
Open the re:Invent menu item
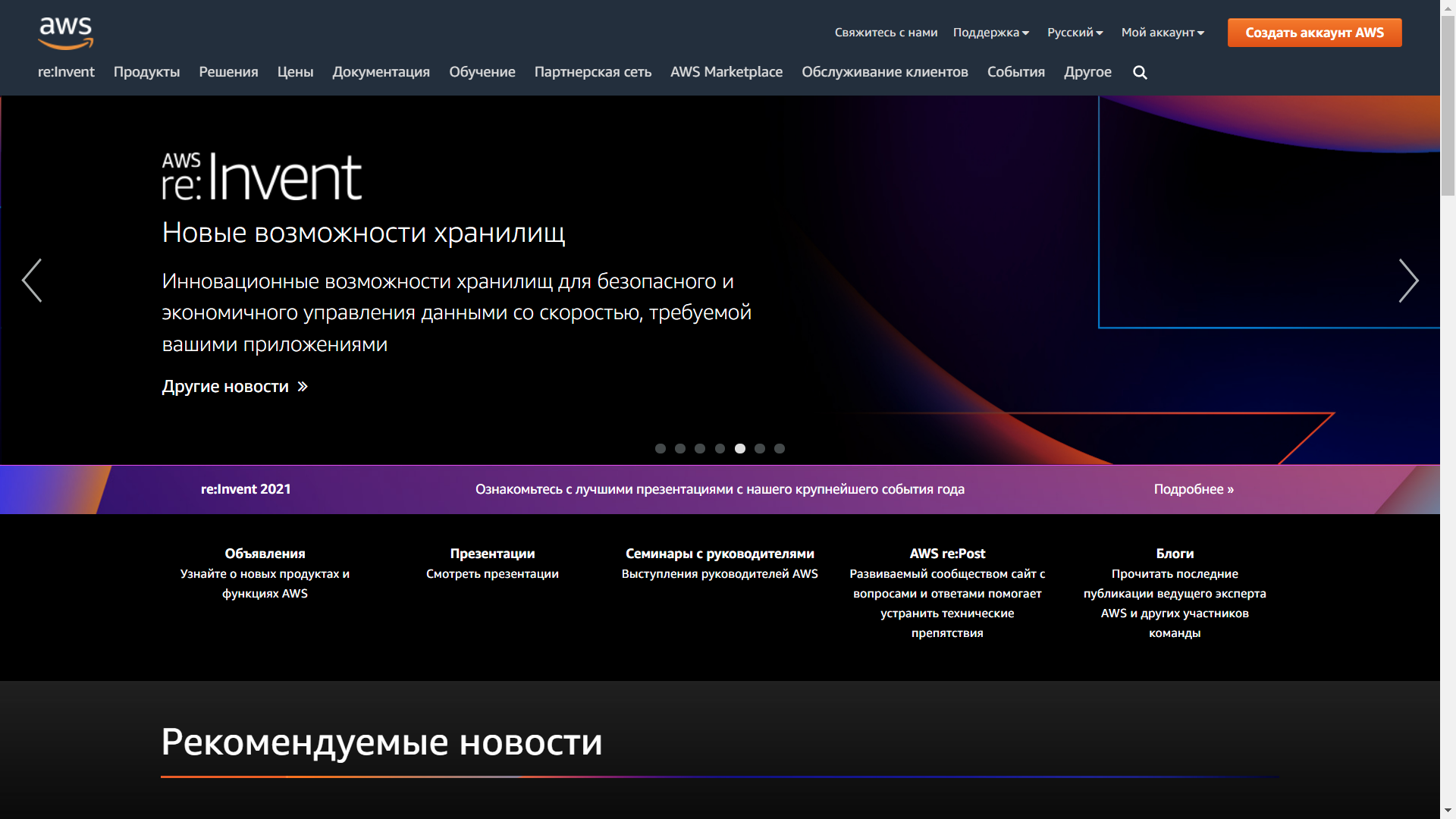point(66,72)
